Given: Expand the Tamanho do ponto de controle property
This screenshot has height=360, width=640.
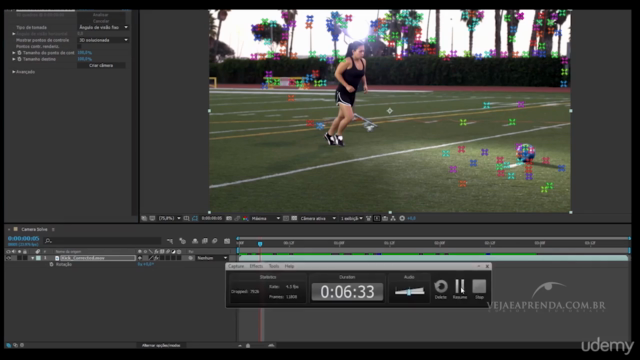Looking at the screenshot, I should click(x=13, y=53).
